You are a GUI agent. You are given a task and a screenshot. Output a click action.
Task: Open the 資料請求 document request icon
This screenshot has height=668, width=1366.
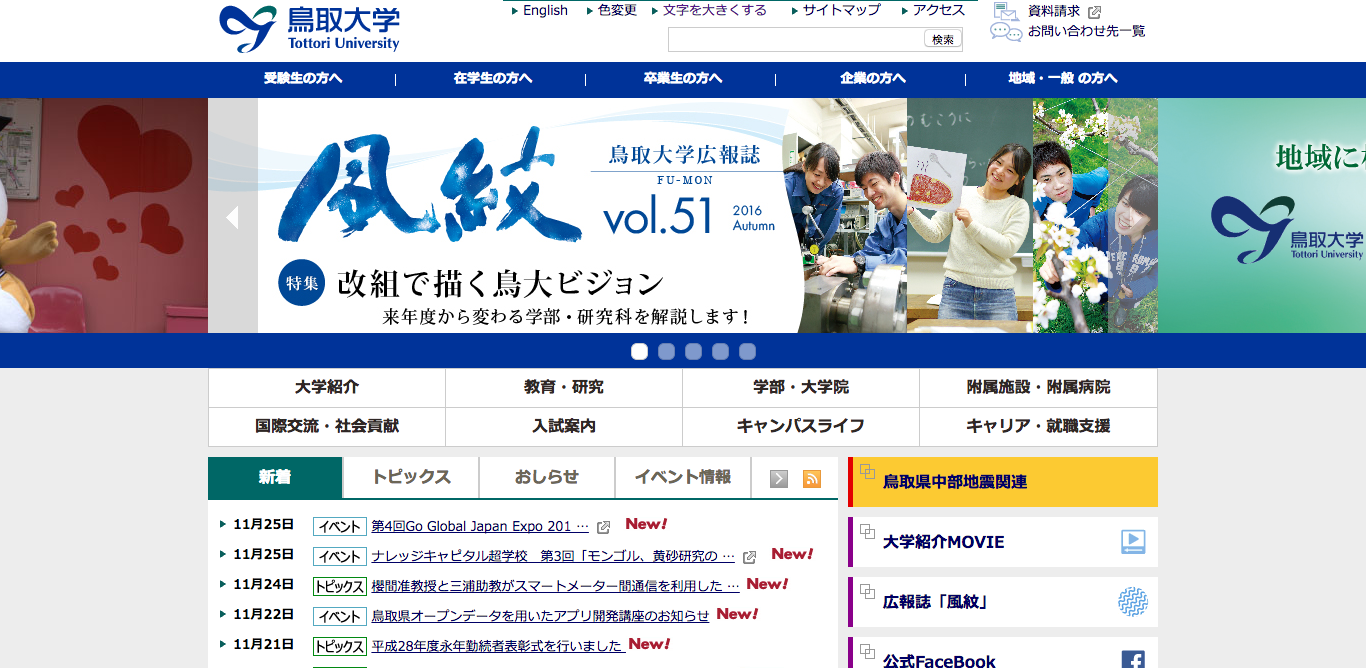click(x=1006, y=12)
